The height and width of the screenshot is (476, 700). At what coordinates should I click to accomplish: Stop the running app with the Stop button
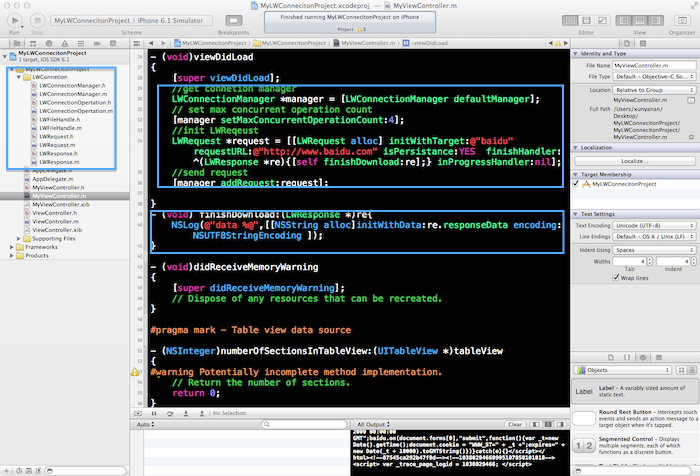(38, 21)
